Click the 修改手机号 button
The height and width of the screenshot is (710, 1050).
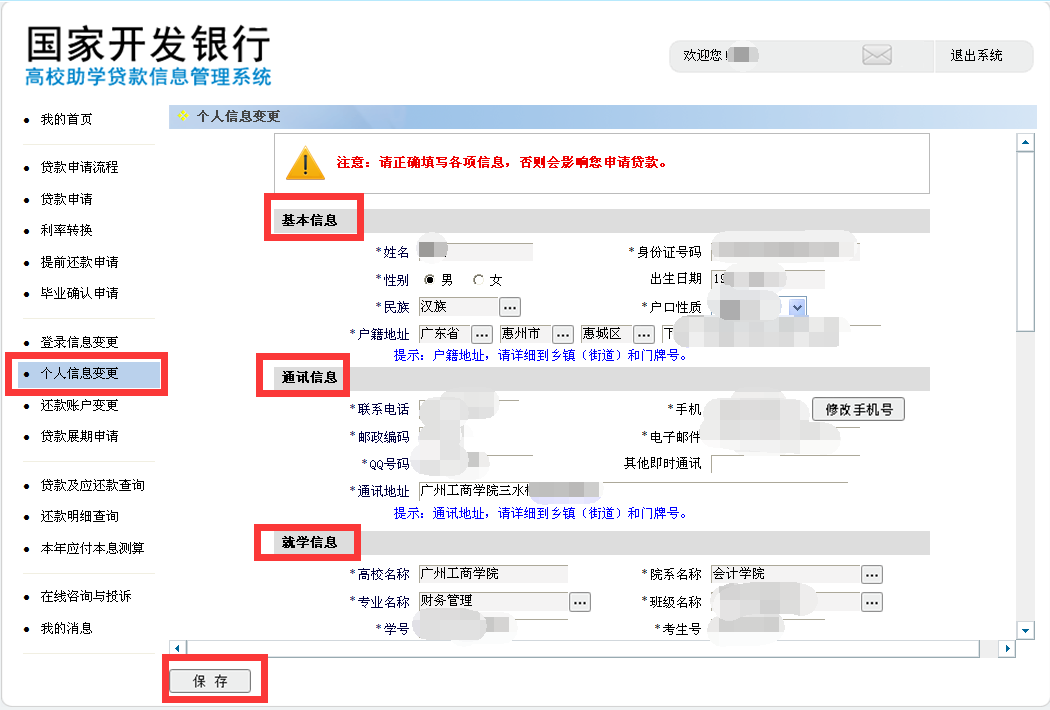858,409
